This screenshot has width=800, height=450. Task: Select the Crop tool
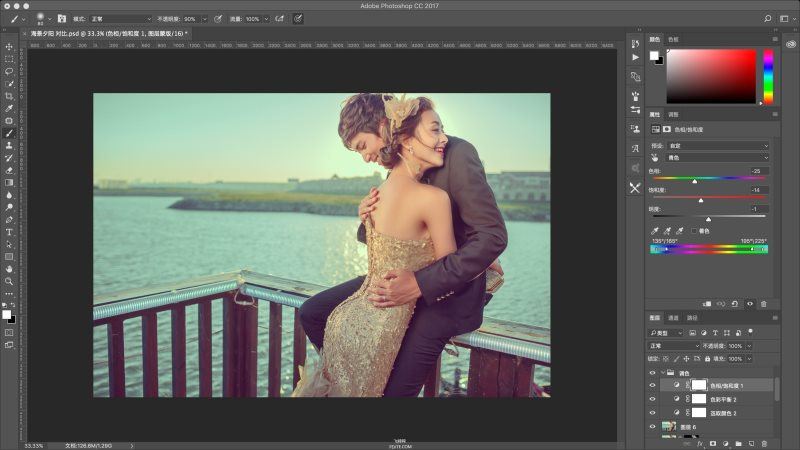tap(9, 96)
